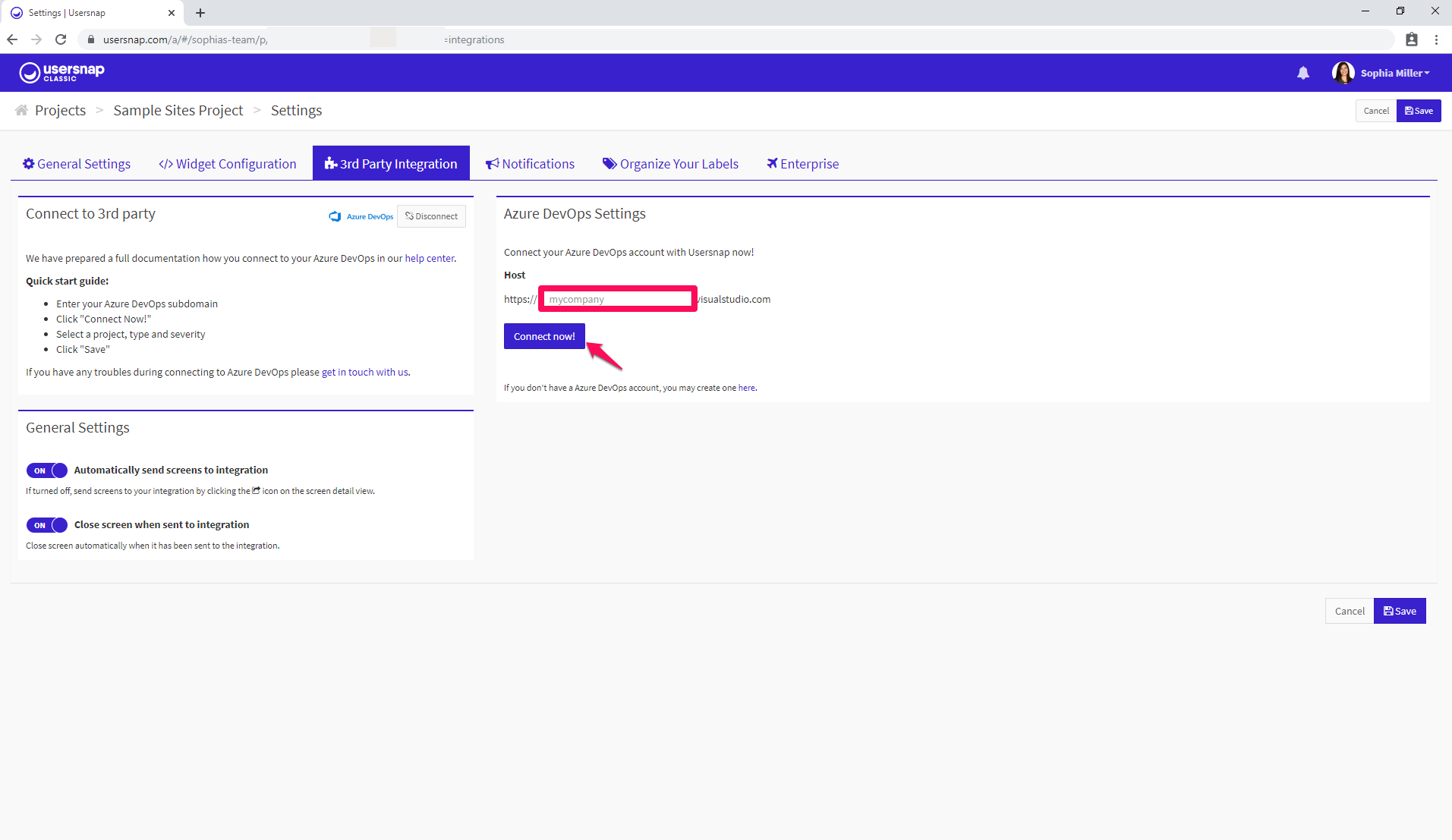Select the Settings | Usersnap browser tab

point(91,13)
